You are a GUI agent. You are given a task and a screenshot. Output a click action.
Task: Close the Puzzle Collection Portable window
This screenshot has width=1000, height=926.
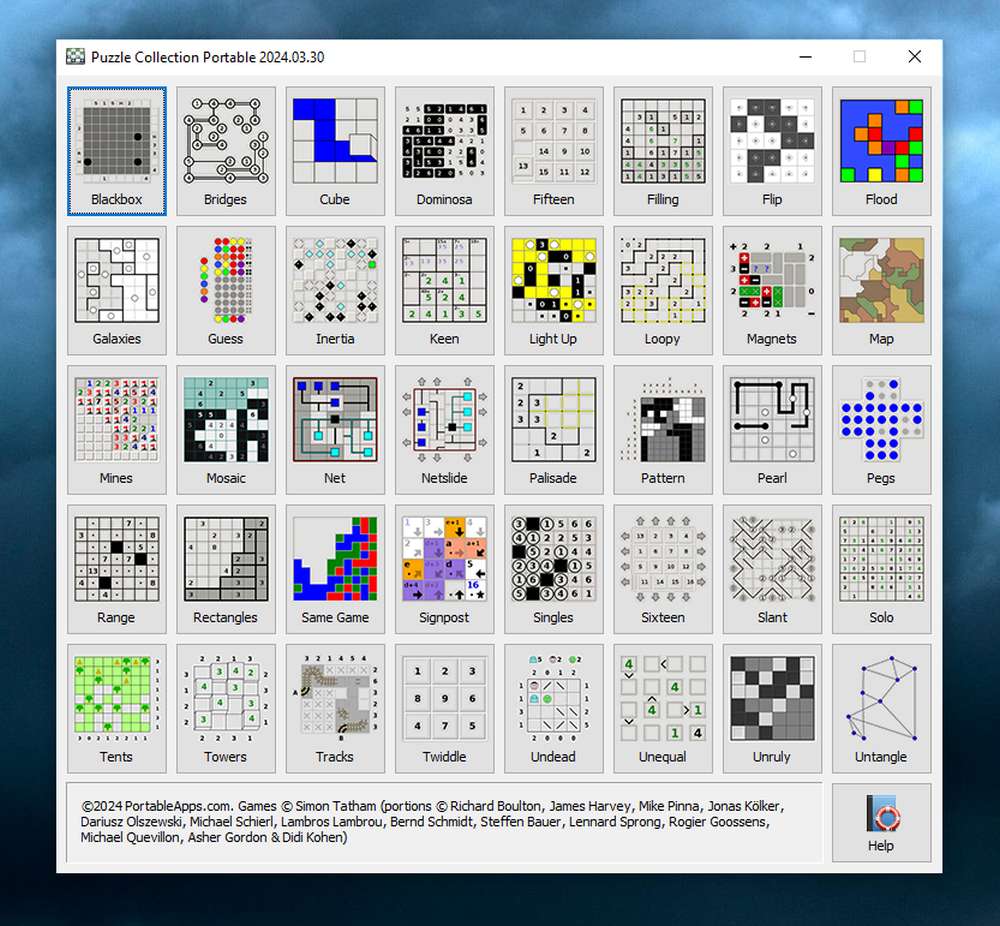pos(915,57)
